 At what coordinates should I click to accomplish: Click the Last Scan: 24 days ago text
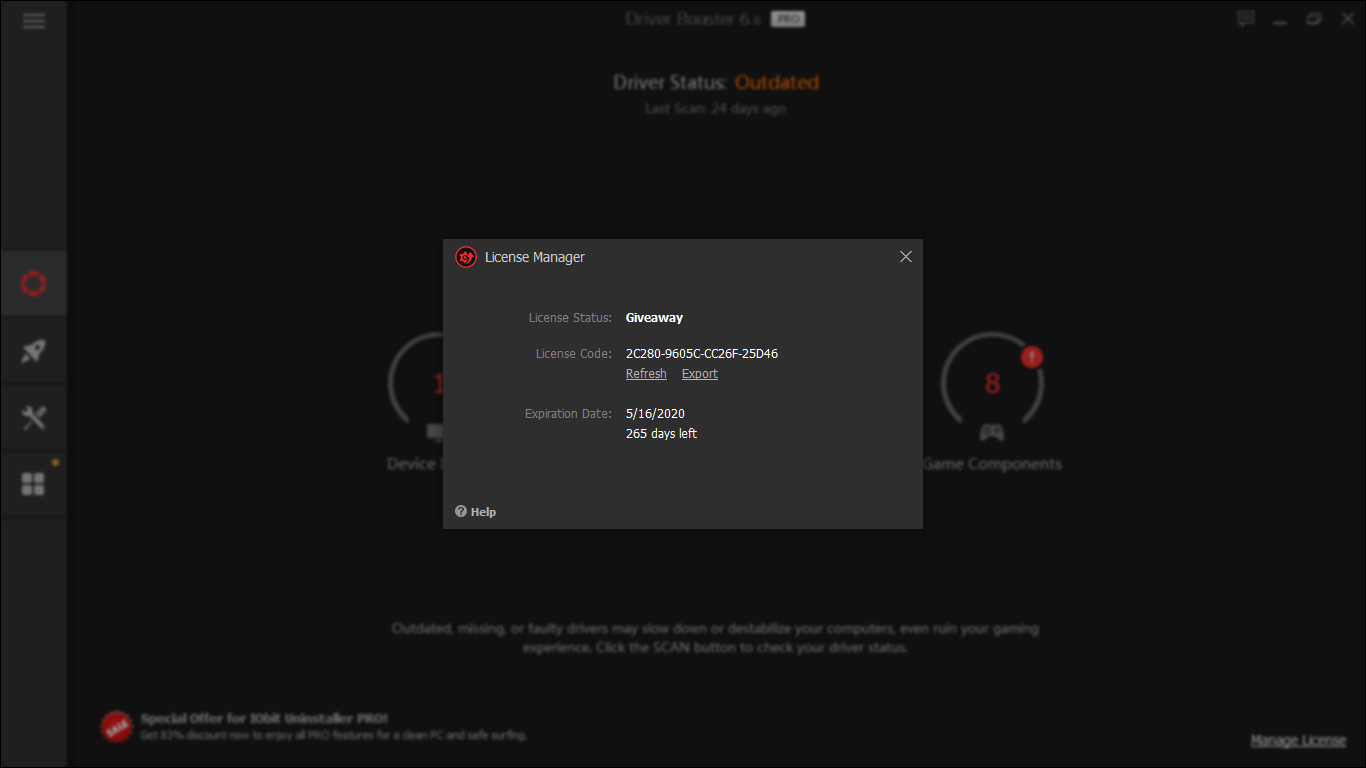pyautogui.click(x=715, y=109)
